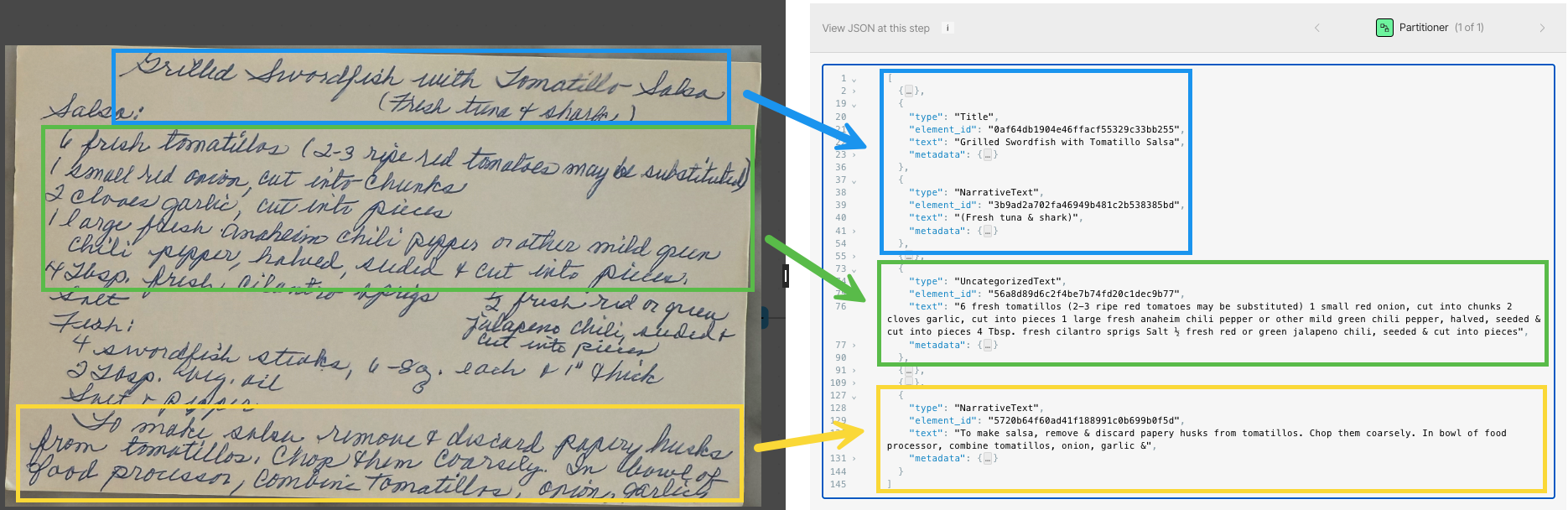Click the divider handle between image and JSON
This screenshot has width=1568, height=510.
point(786,275)
